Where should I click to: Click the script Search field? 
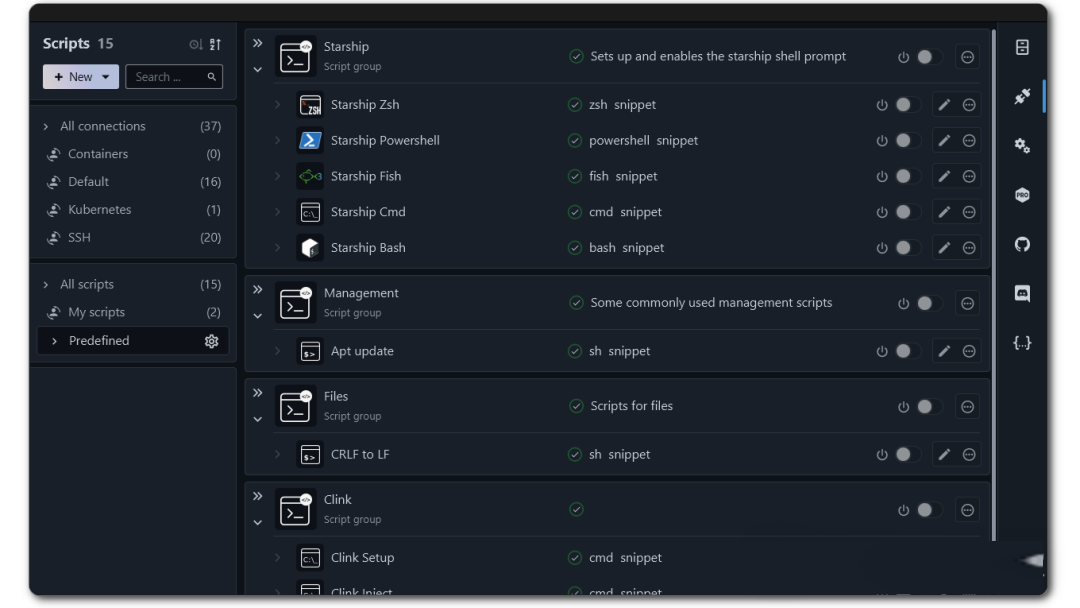(166, 77)
